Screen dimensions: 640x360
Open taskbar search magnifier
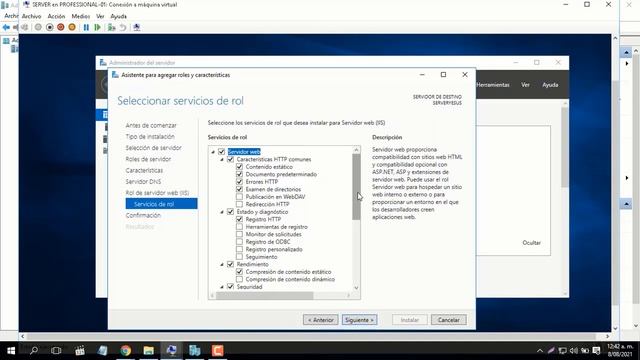[34, 350]
